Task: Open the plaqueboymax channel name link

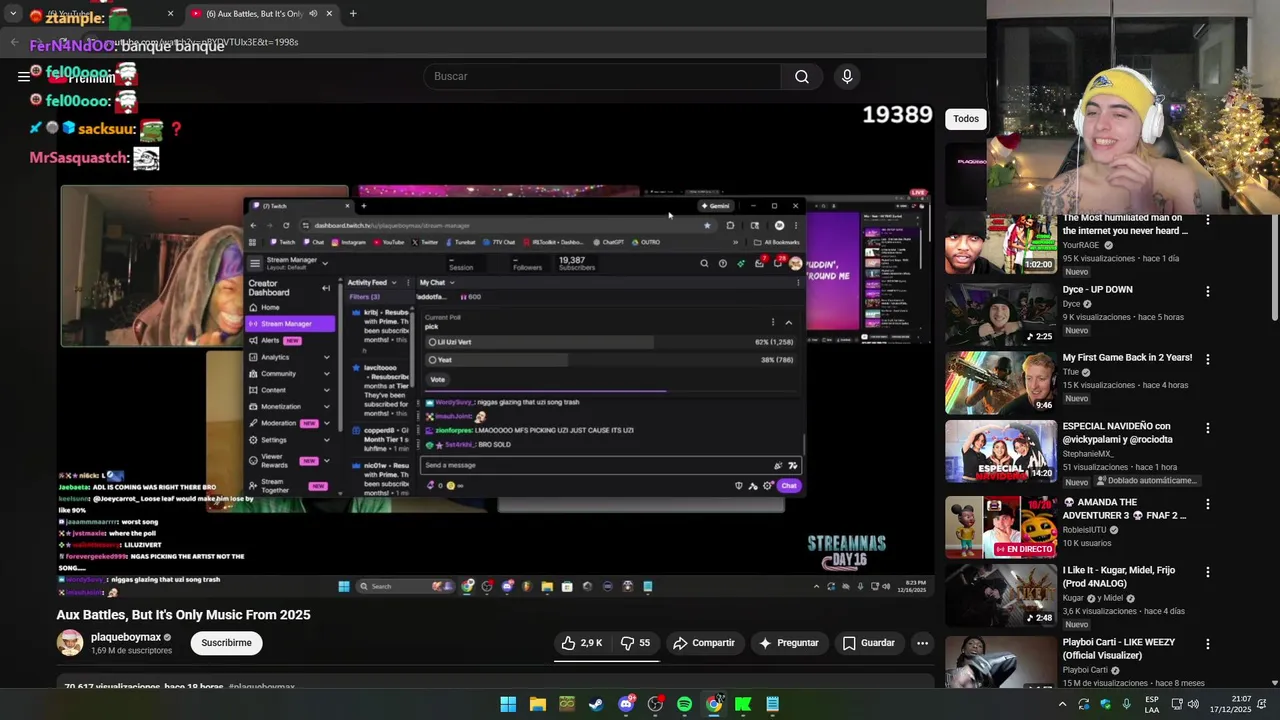Action: [126, 637]
